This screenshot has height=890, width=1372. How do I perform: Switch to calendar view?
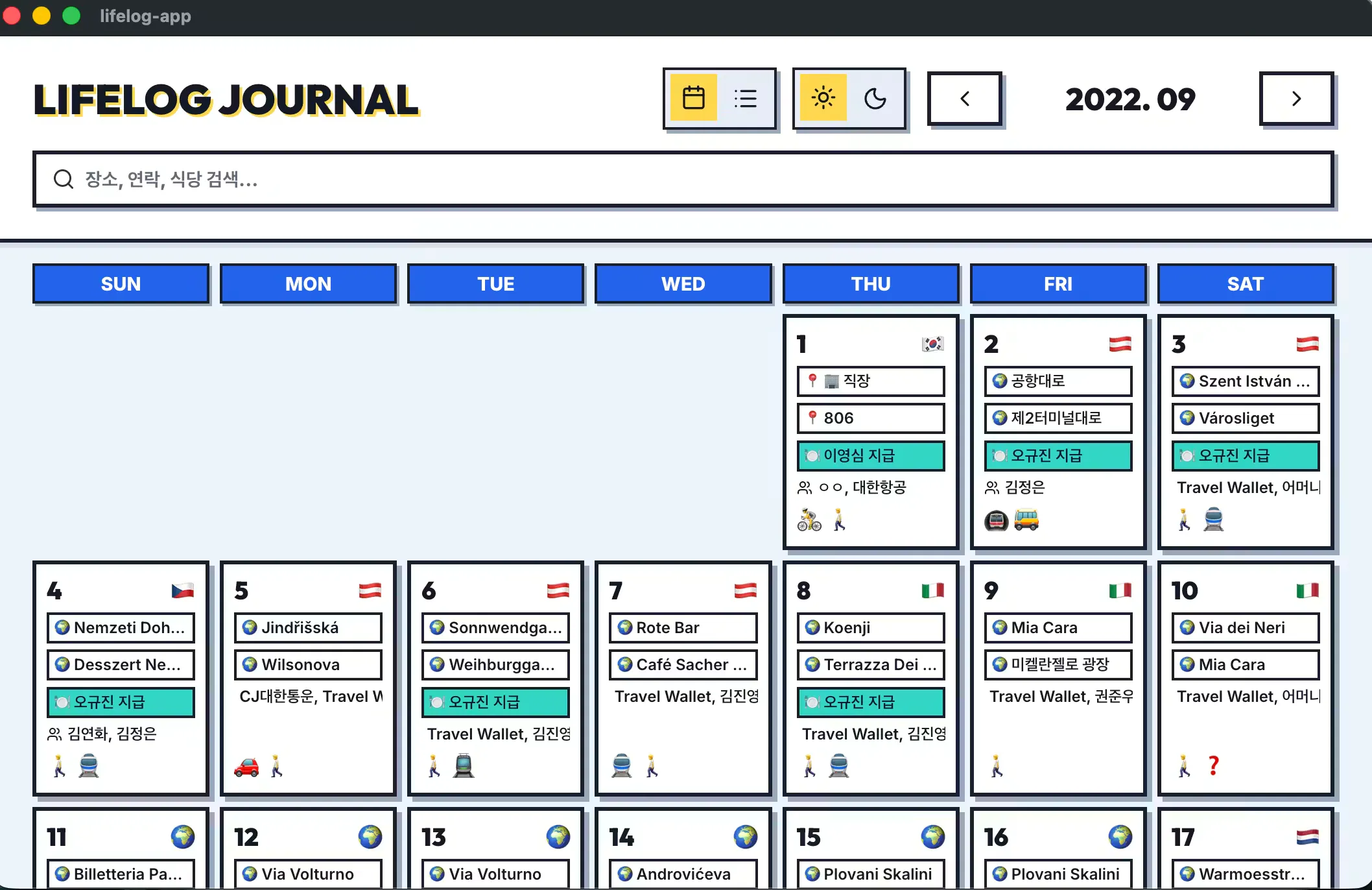[x=693, y=98]
